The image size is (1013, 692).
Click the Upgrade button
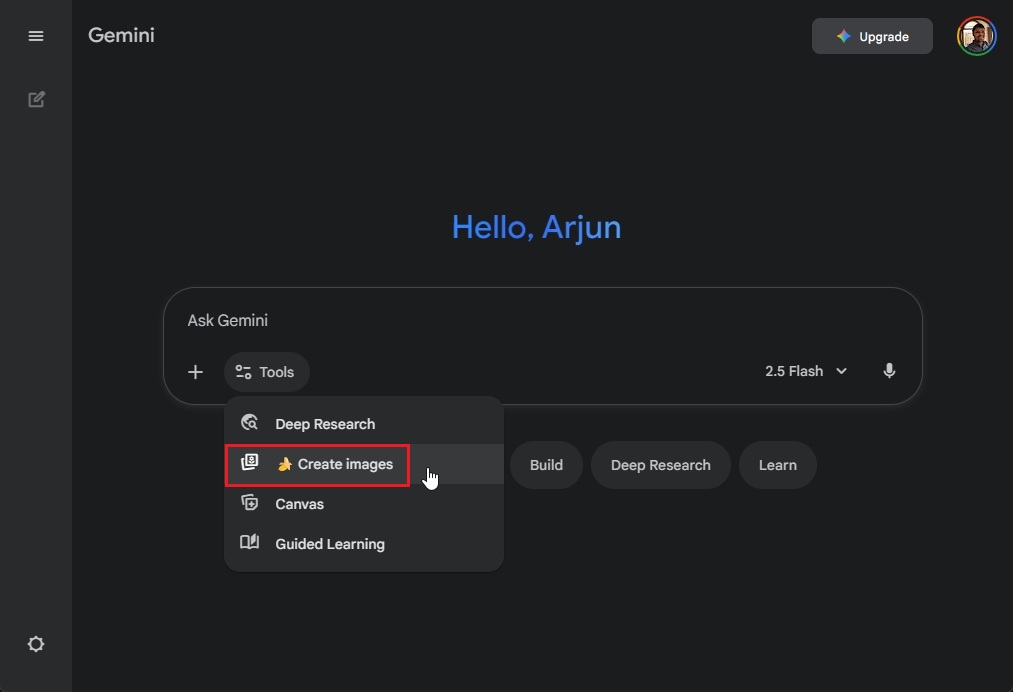pyautogui.click(x=871, y=35)
